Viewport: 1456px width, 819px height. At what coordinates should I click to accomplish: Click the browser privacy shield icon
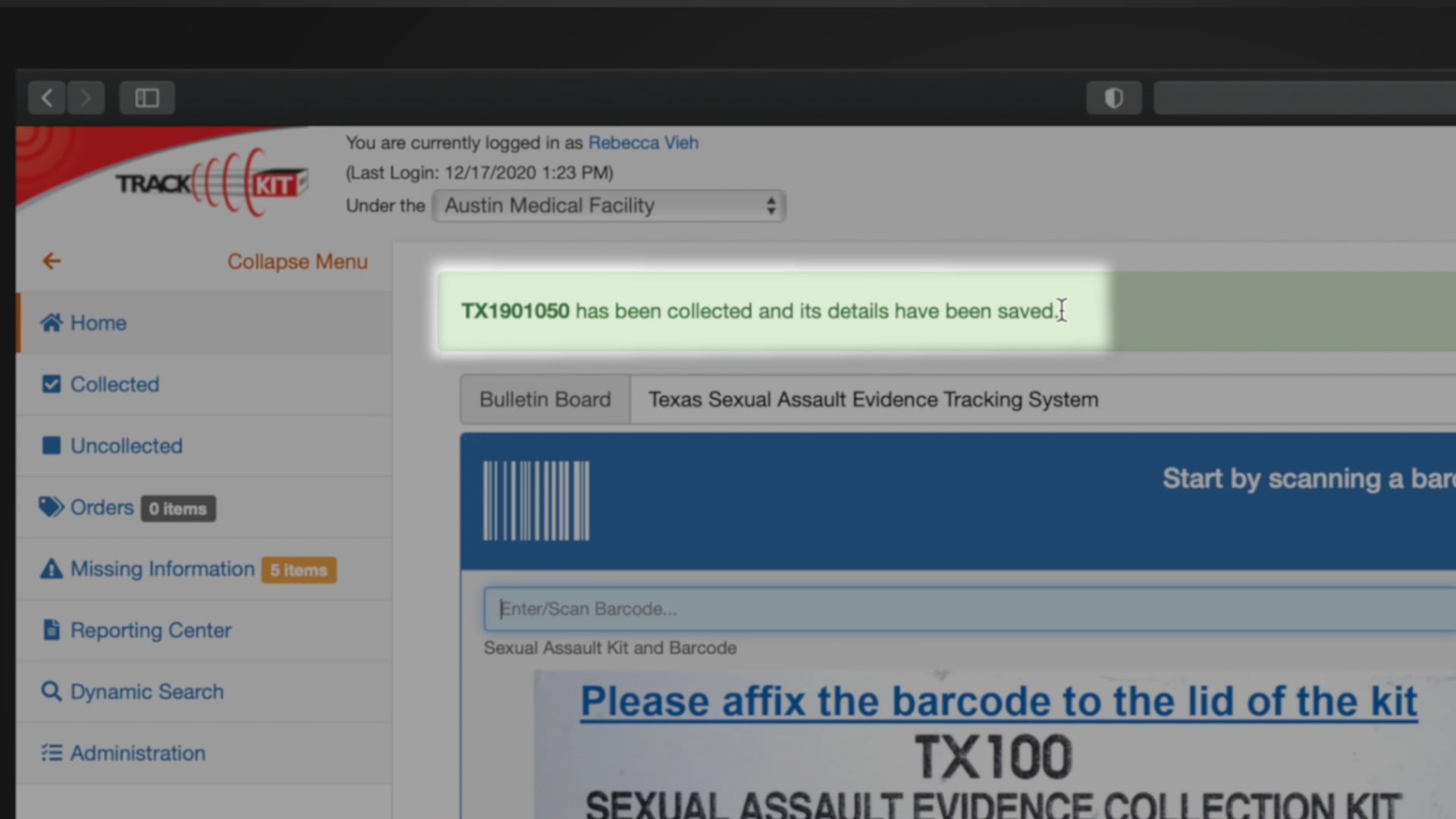1113,98
